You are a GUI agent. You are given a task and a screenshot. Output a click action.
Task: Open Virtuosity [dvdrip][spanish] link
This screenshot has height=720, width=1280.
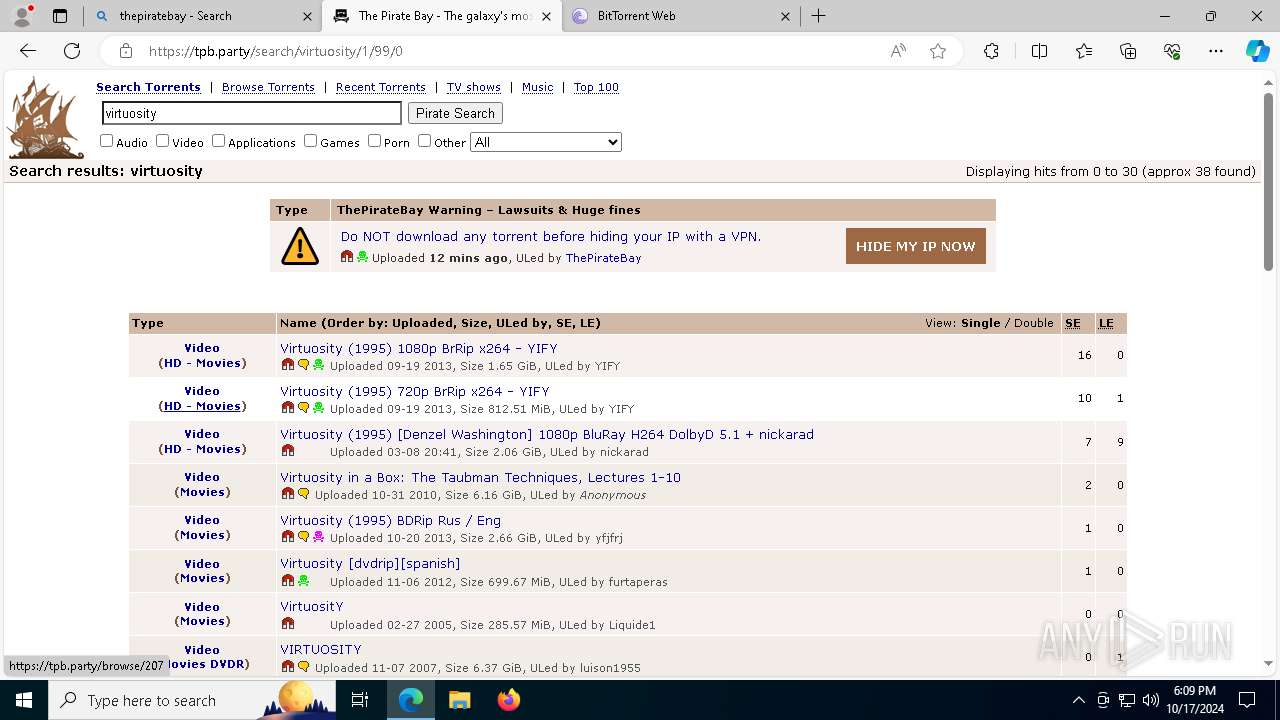tap(370, 563)
